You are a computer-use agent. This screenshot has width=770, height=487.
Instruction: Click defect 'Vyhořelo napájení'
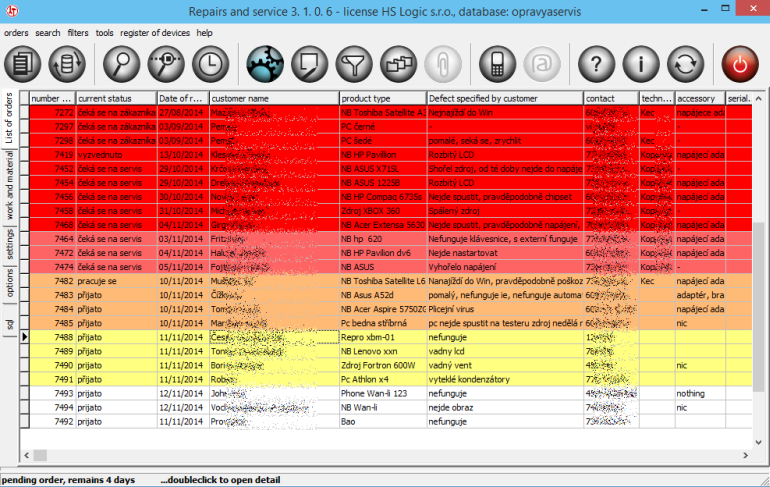coord(505,267)
